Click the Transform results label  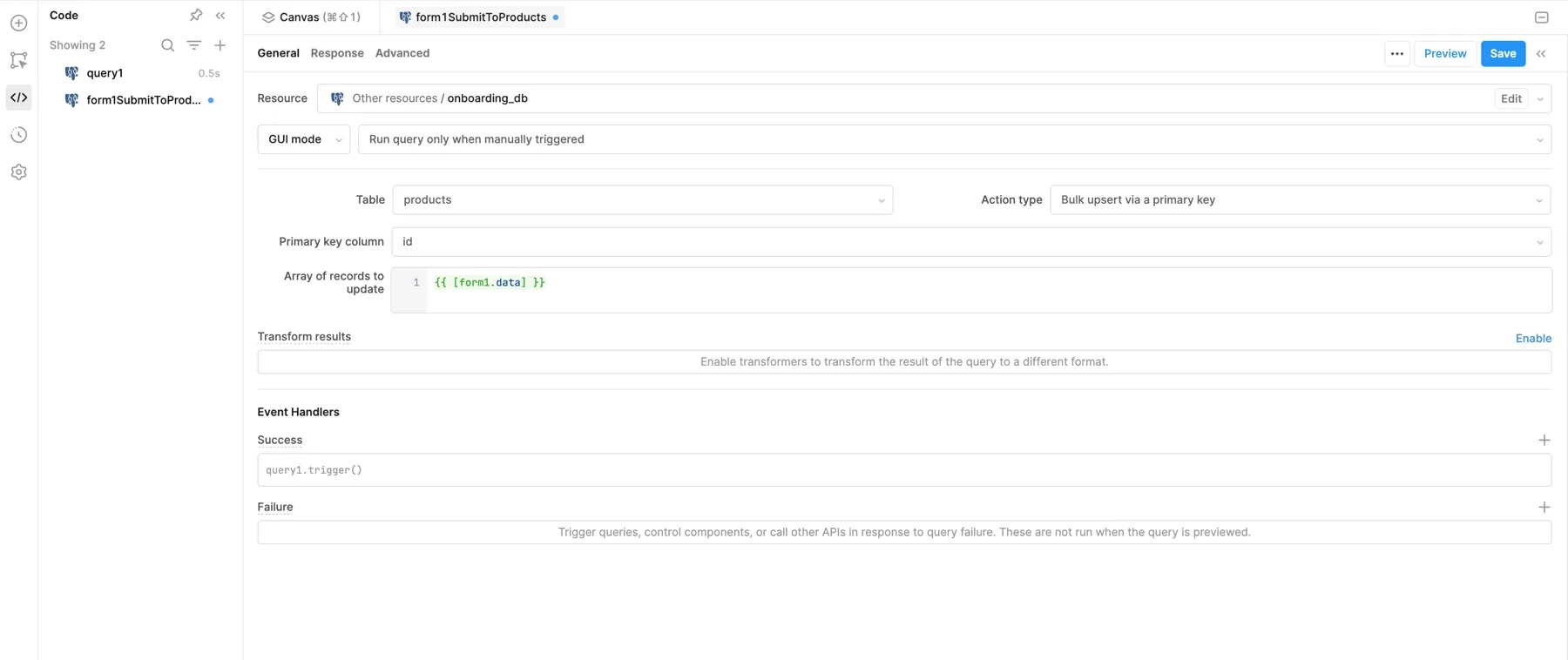[x=304, y=337]
